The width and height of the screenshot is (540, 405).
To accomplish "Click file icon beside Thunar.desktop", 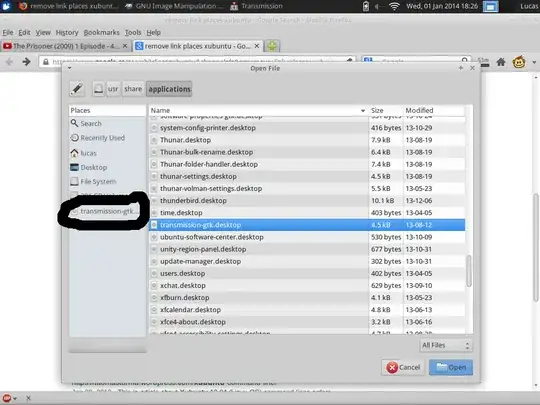I will [154, 140].
